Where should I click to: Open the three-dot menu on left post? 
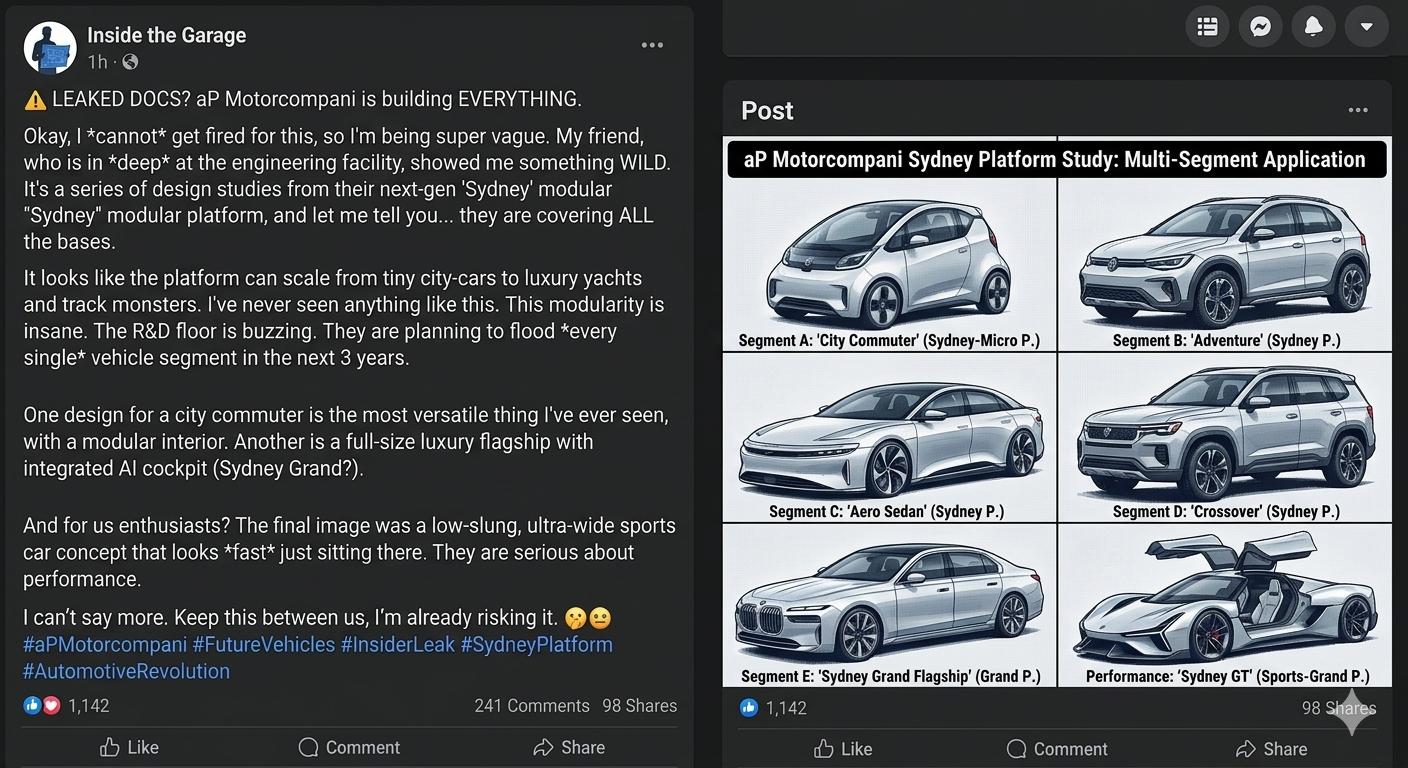pyautogui.click(x=652, y=45)
